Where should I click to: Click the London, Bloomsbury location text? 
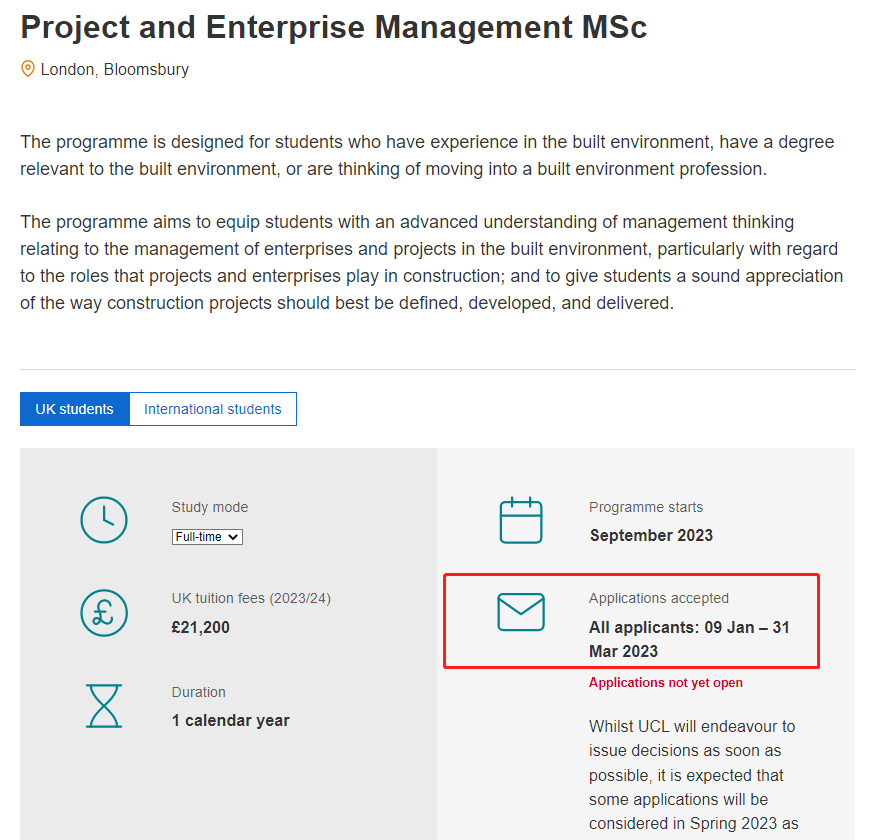115,70
